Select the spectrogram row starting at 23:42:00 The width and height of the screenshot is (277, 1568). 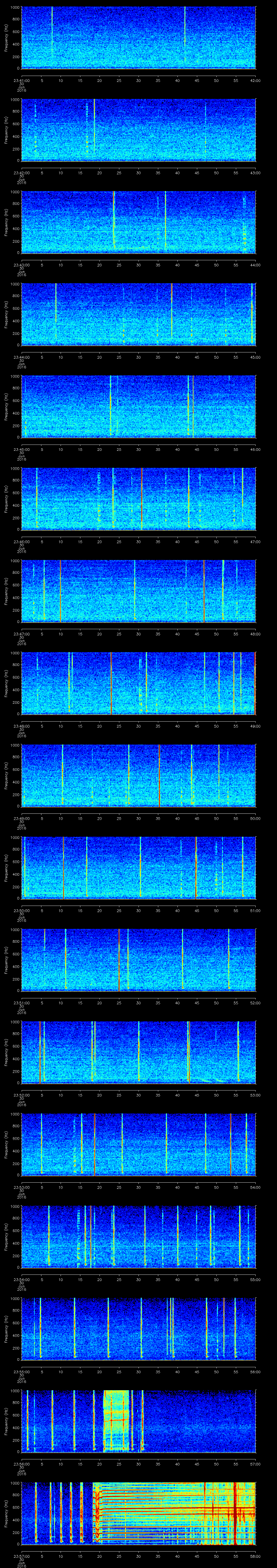[139, 130]
